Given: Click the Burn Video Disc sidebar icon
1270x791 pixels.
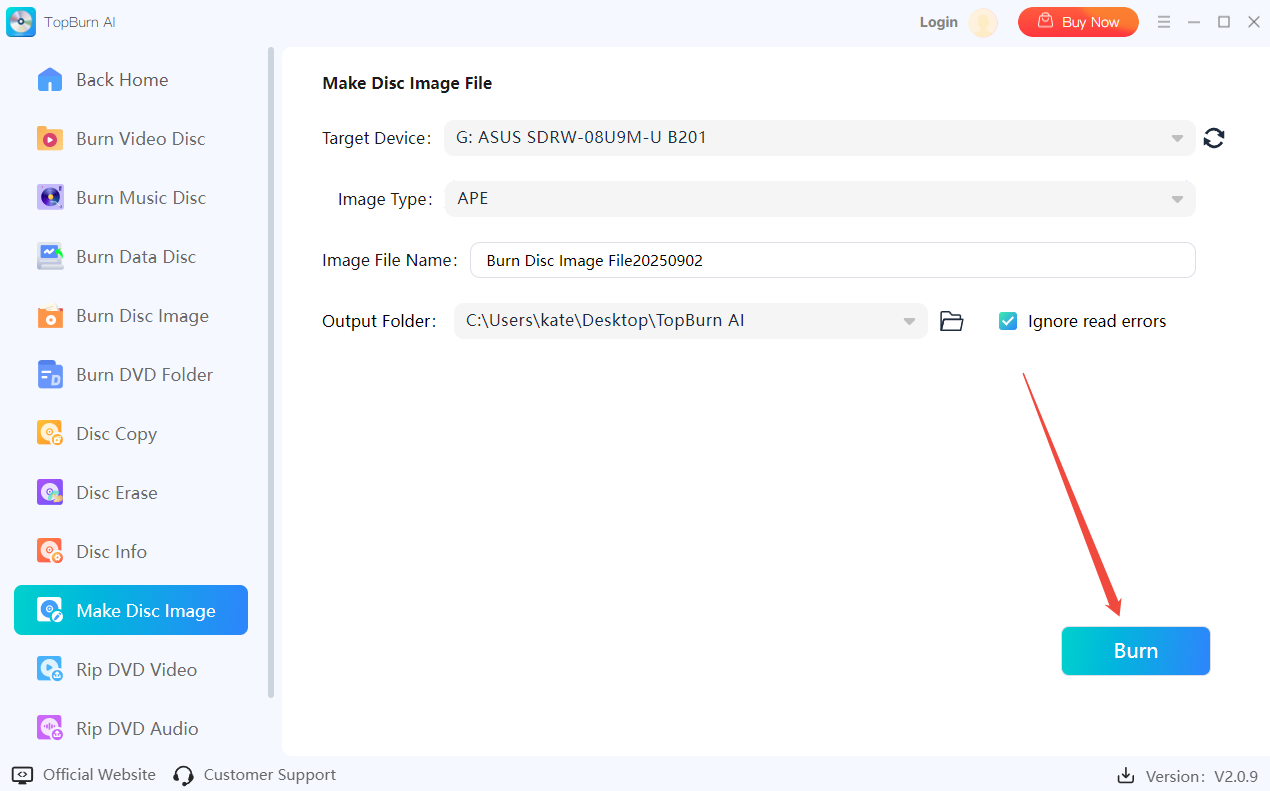Looking at the screenshot, I should [x=50, y=139].
